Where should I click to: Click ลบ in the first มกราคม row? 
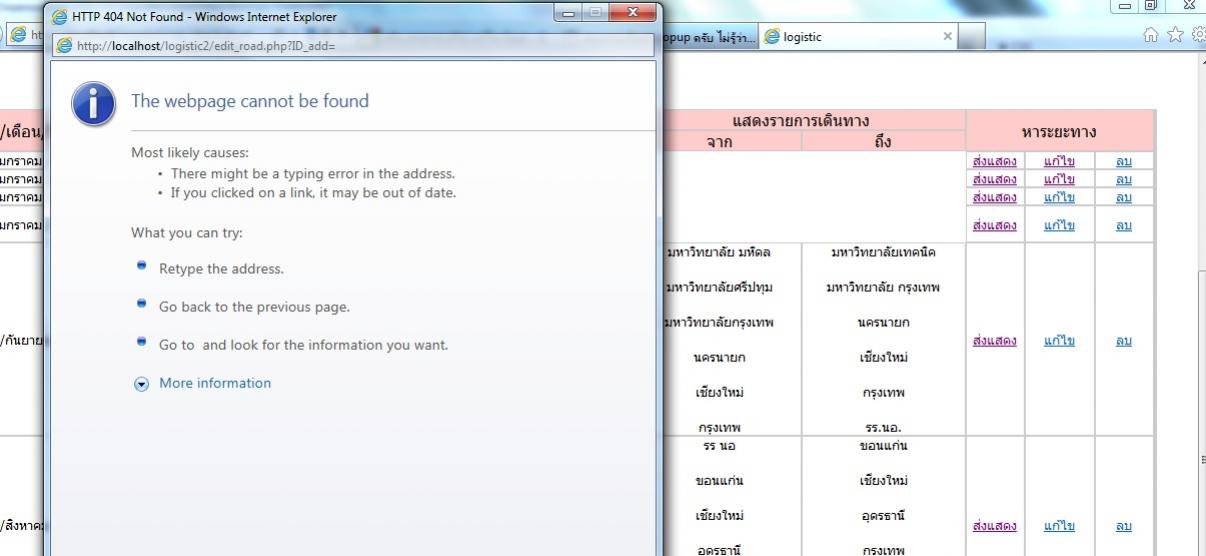click(1124, 161)
